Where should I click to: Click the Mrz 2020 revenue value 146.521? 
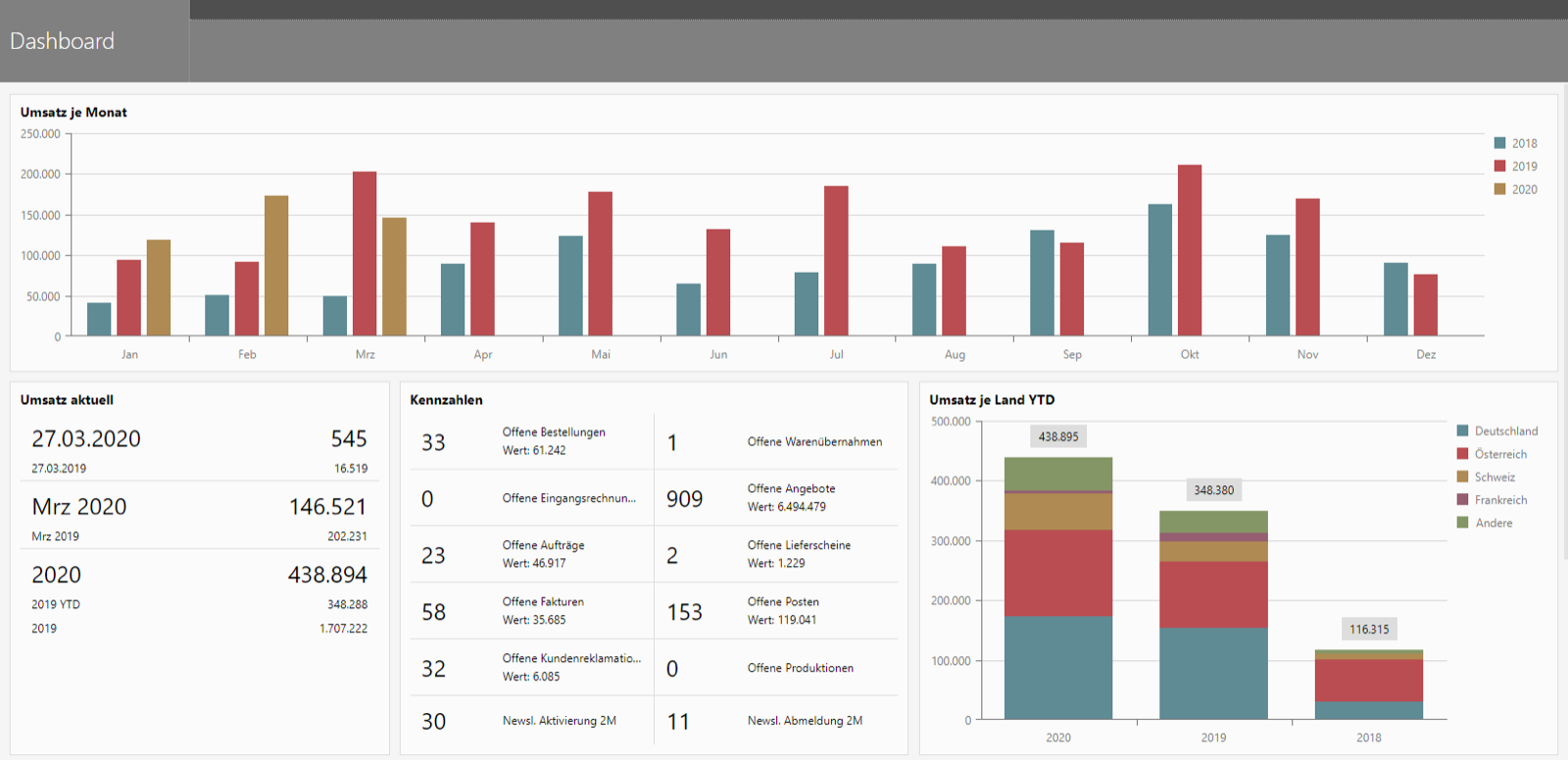tap(327, 507)
